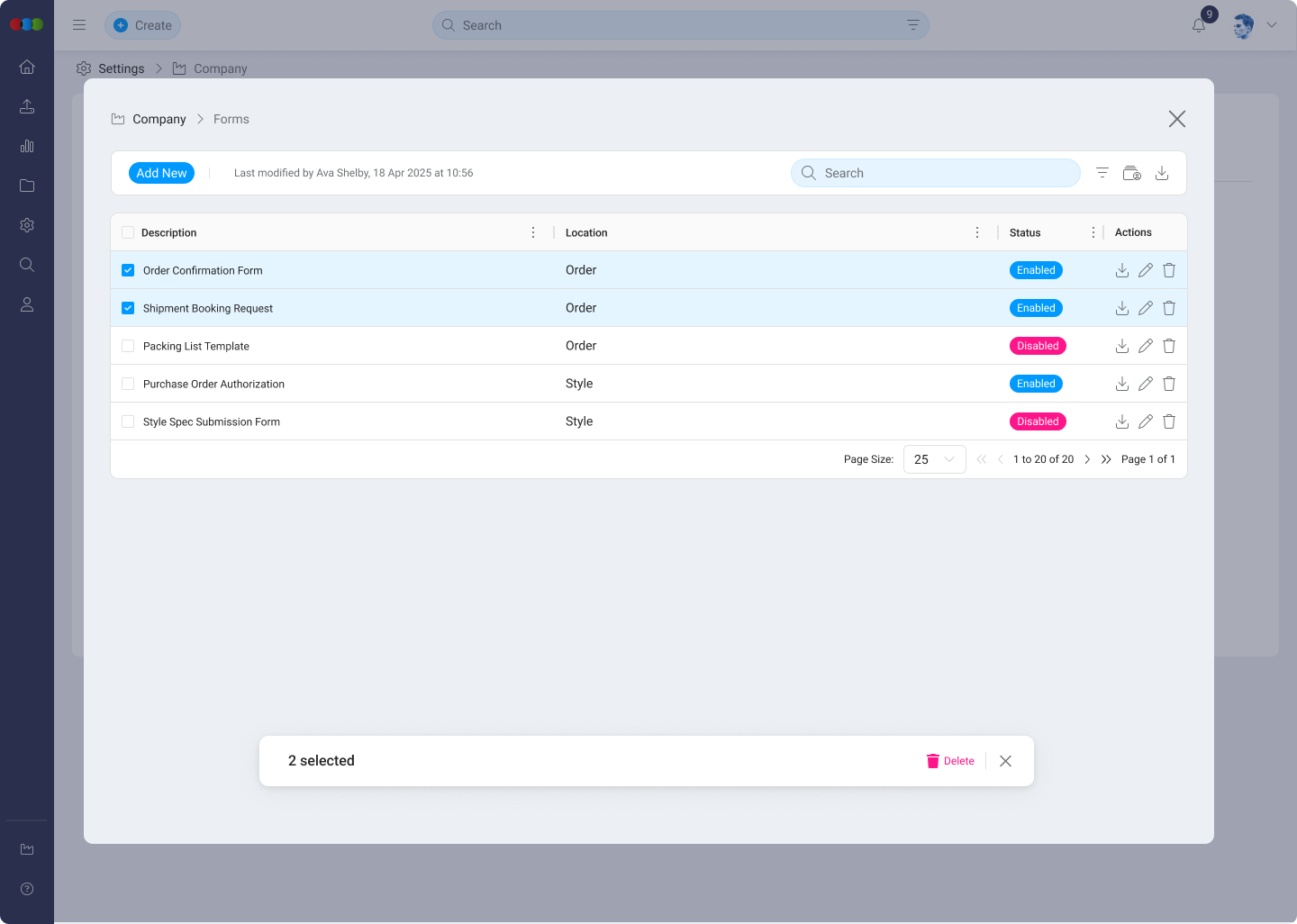The width and height of the screenshot is (1297, 924).
Task: Navigate to Company in the modal breadcrumb
Action: tap(159, 118)
